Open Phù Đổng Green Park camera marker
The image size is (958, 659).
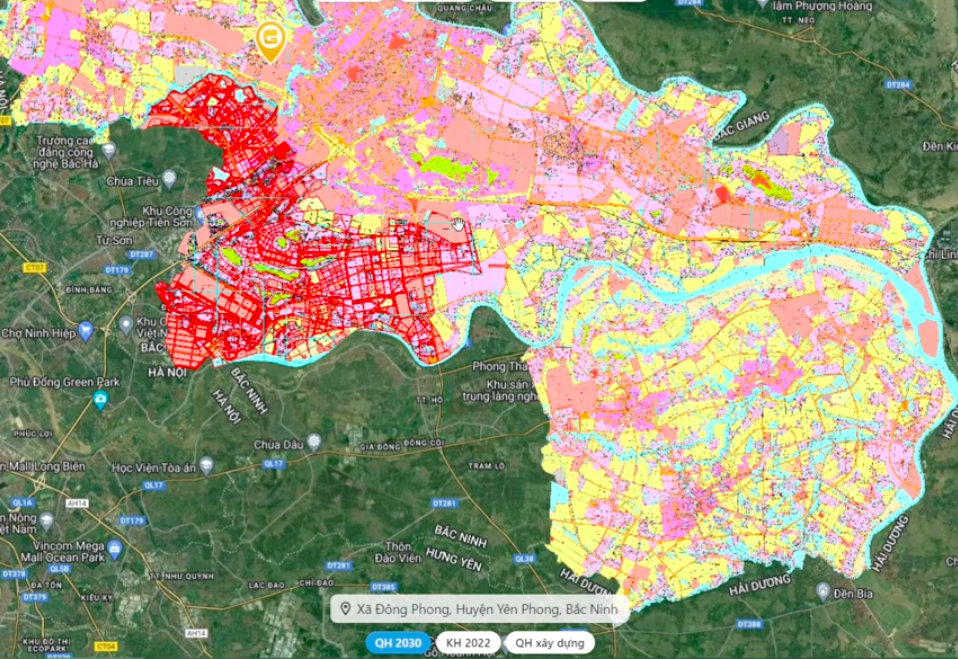[x=100, y=400]
